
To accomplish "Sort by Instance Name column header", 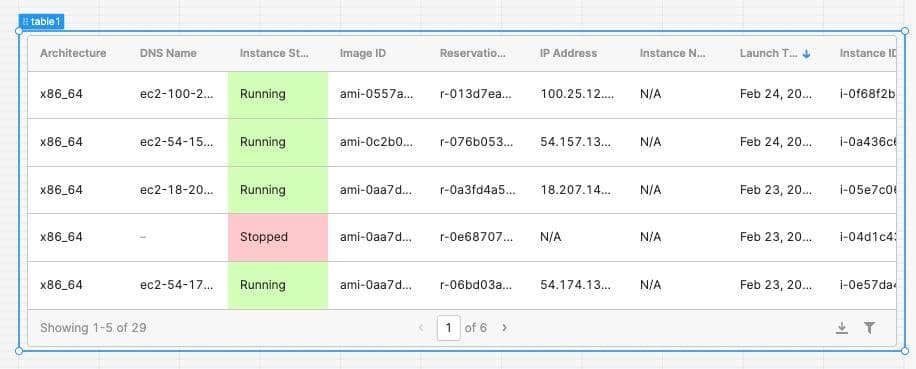I will tap(672, 53).
